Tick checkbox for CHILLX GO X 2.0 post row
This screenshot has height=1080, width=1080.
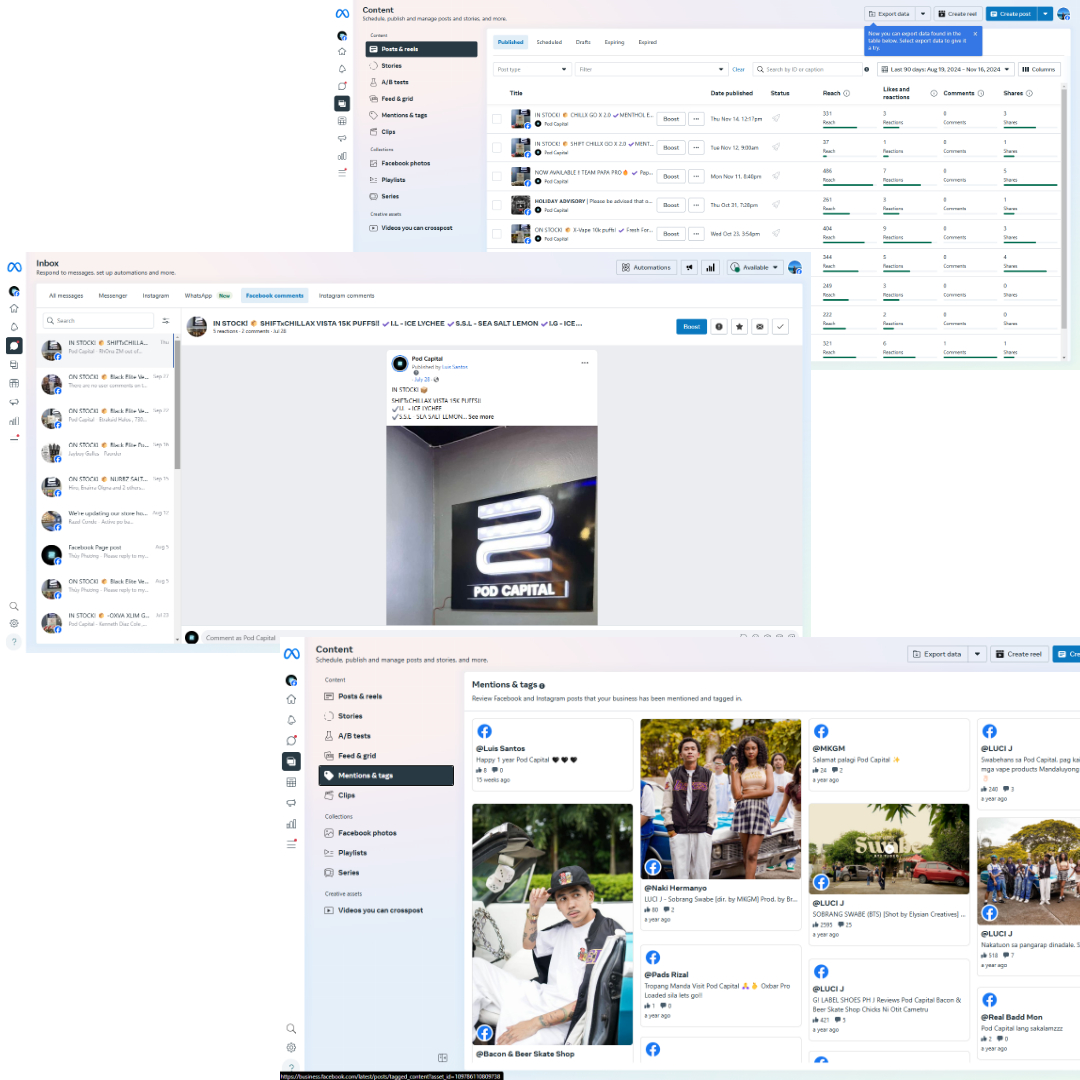(x=497, y=119)
